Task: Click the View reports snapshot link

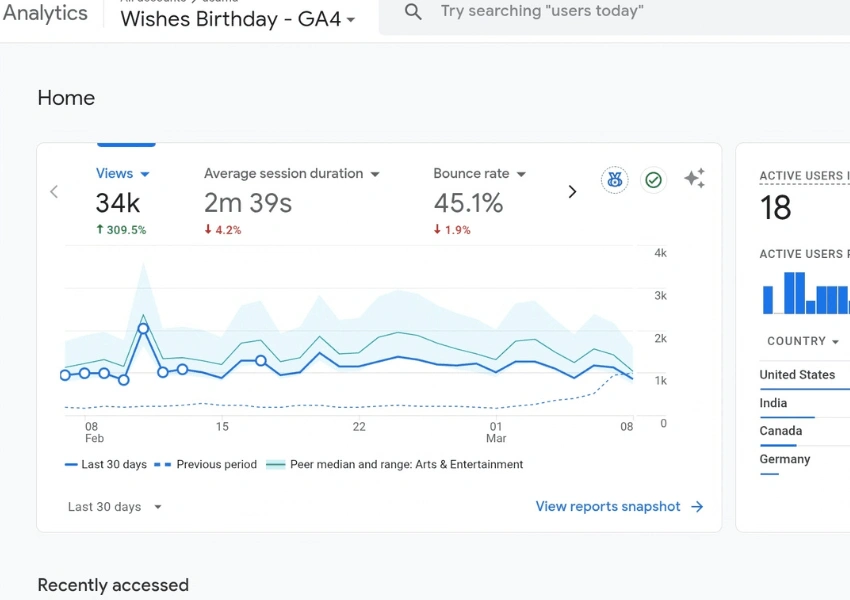Action: (608, 507)
